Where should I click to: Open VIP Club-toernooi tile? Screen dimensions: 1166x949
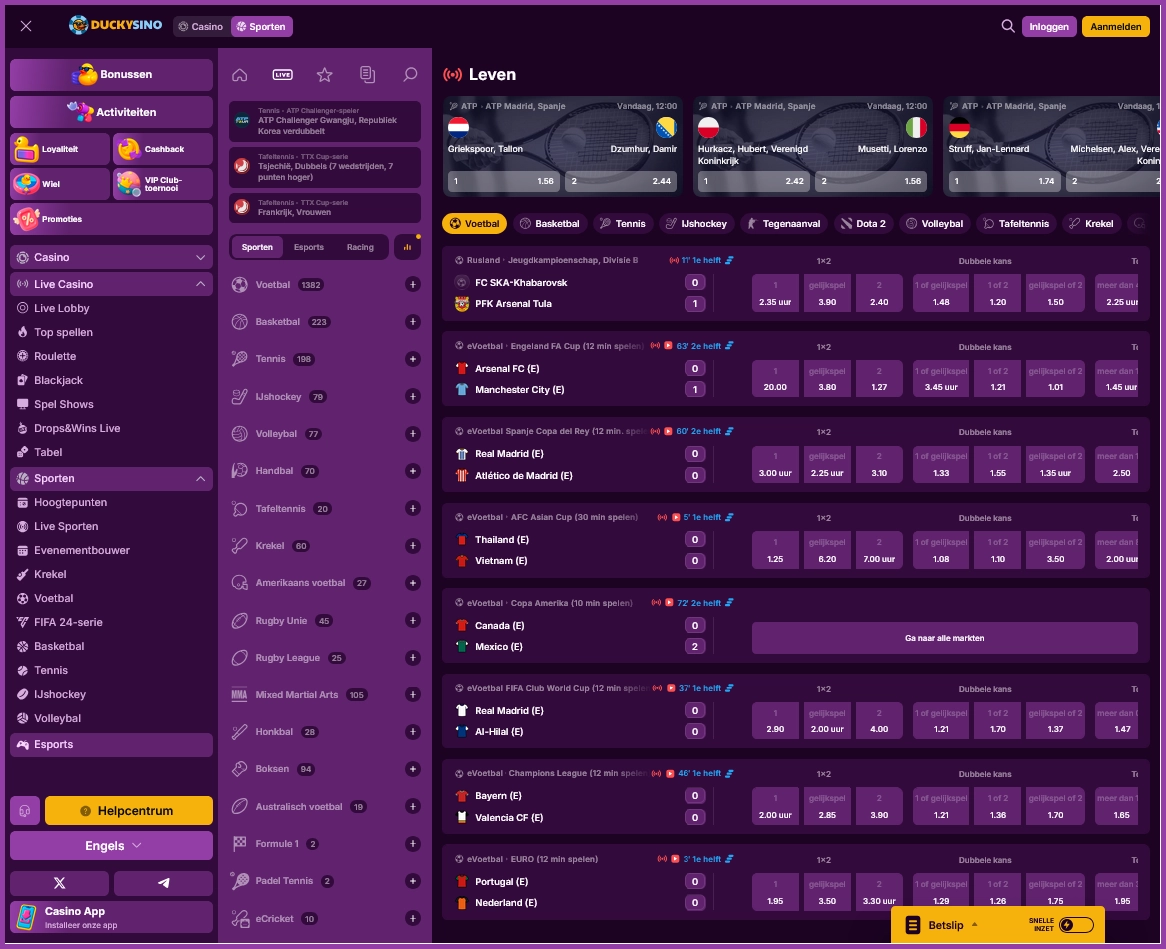click(163, 184)
